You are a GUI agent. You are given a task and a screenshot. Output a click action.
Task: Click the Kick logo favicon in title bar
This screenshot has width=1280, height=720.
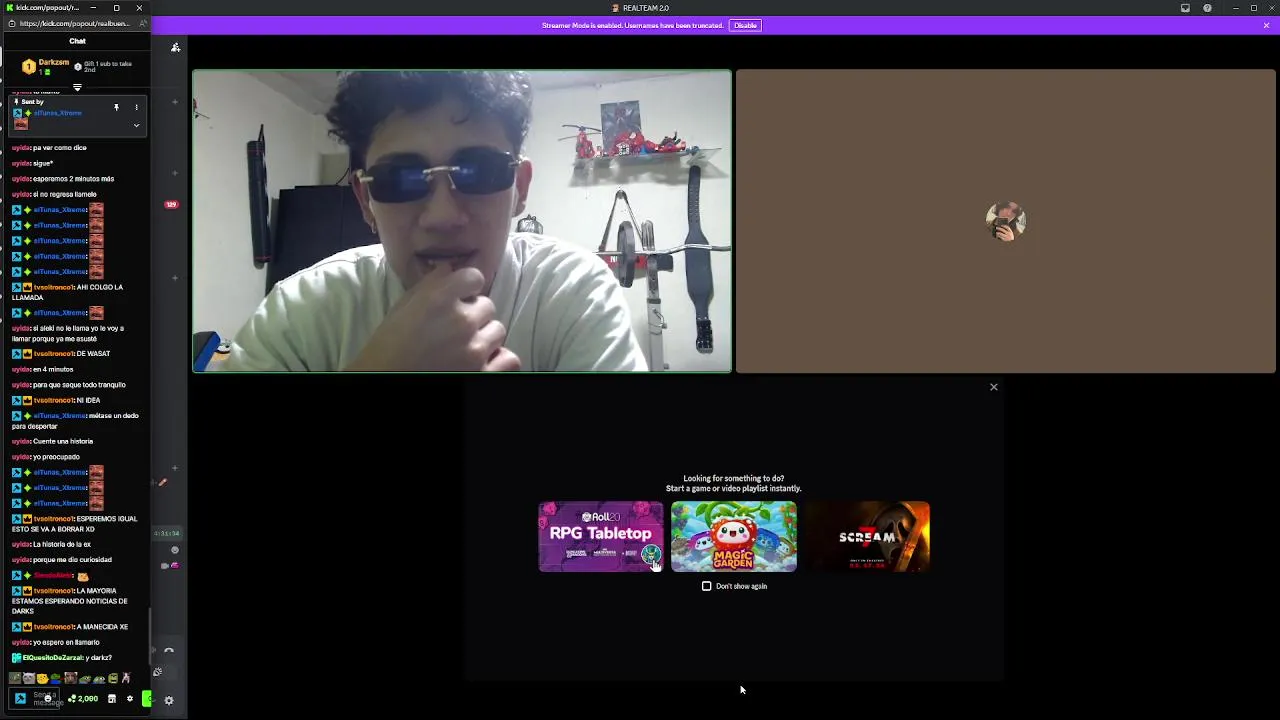(x=10, y=8)
